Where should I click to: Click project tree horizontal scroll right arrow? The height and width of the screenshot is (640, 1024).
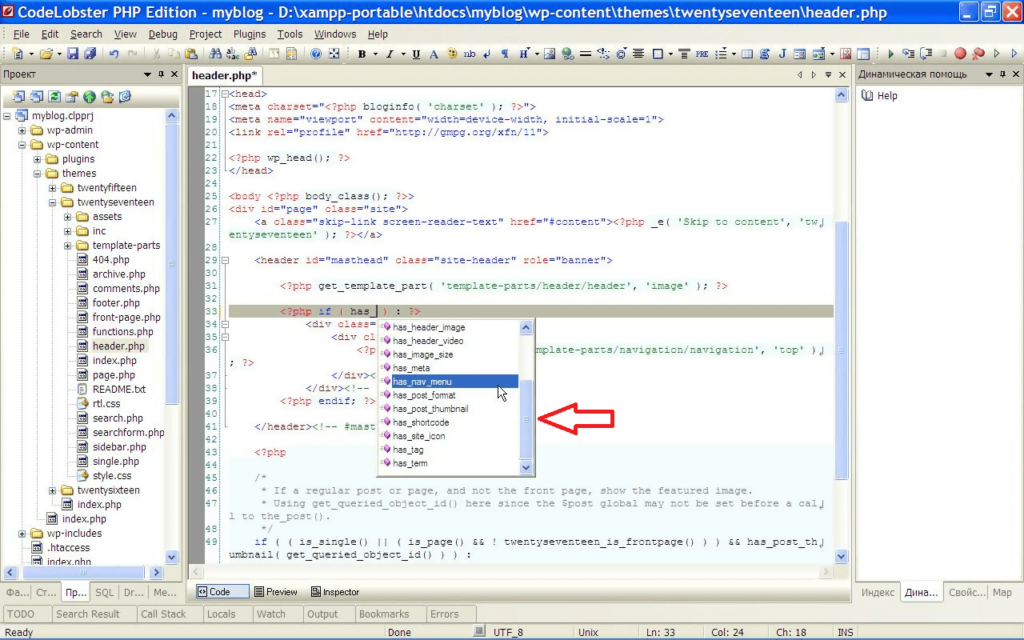coord(156,572)
